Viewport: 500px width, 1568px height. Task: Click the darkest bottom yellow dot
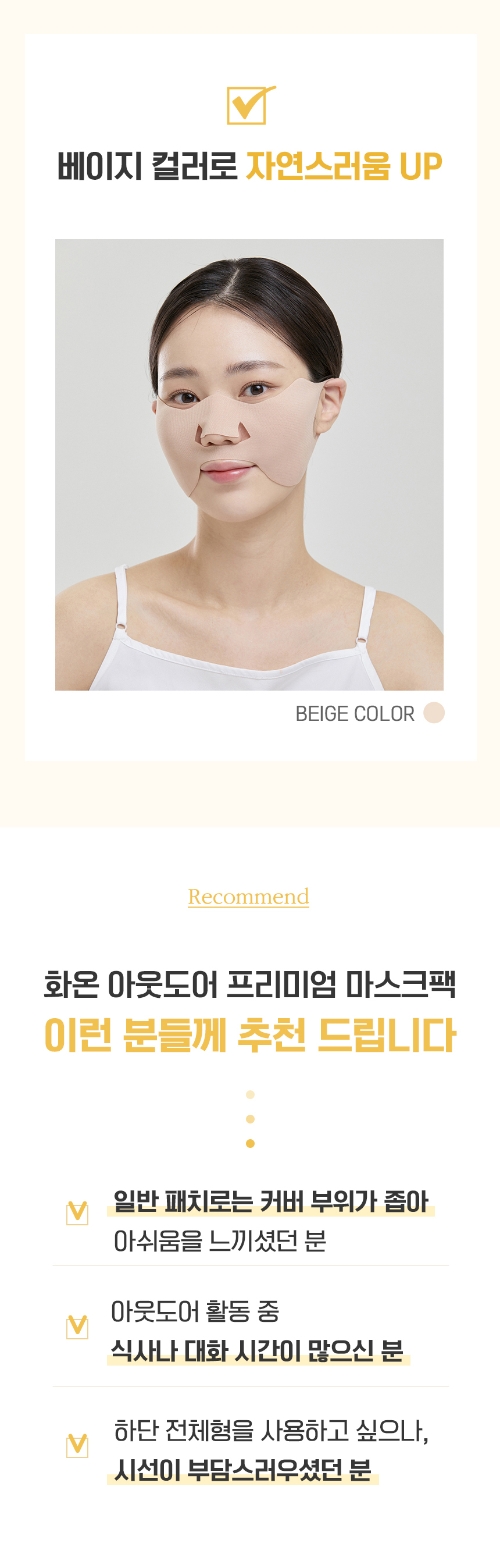point(250,1143)
